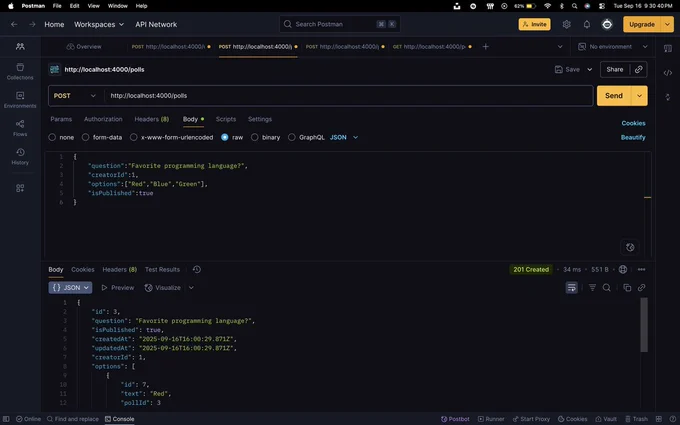680x425 pixels.
Task: Toggle word wrap in response body
Action: (572, 288)
